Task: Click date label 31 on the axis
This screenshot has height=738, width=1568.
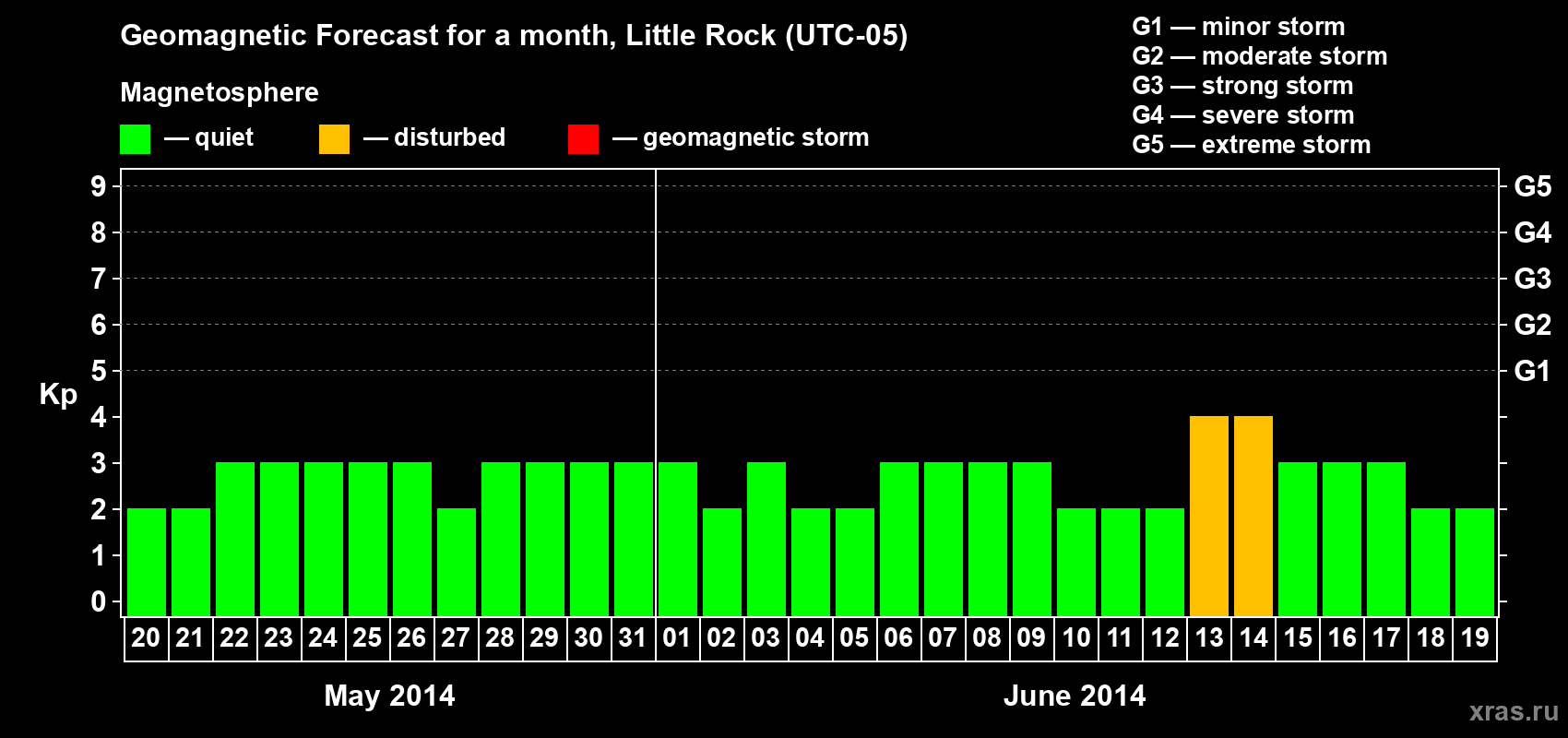Action: 633,637
